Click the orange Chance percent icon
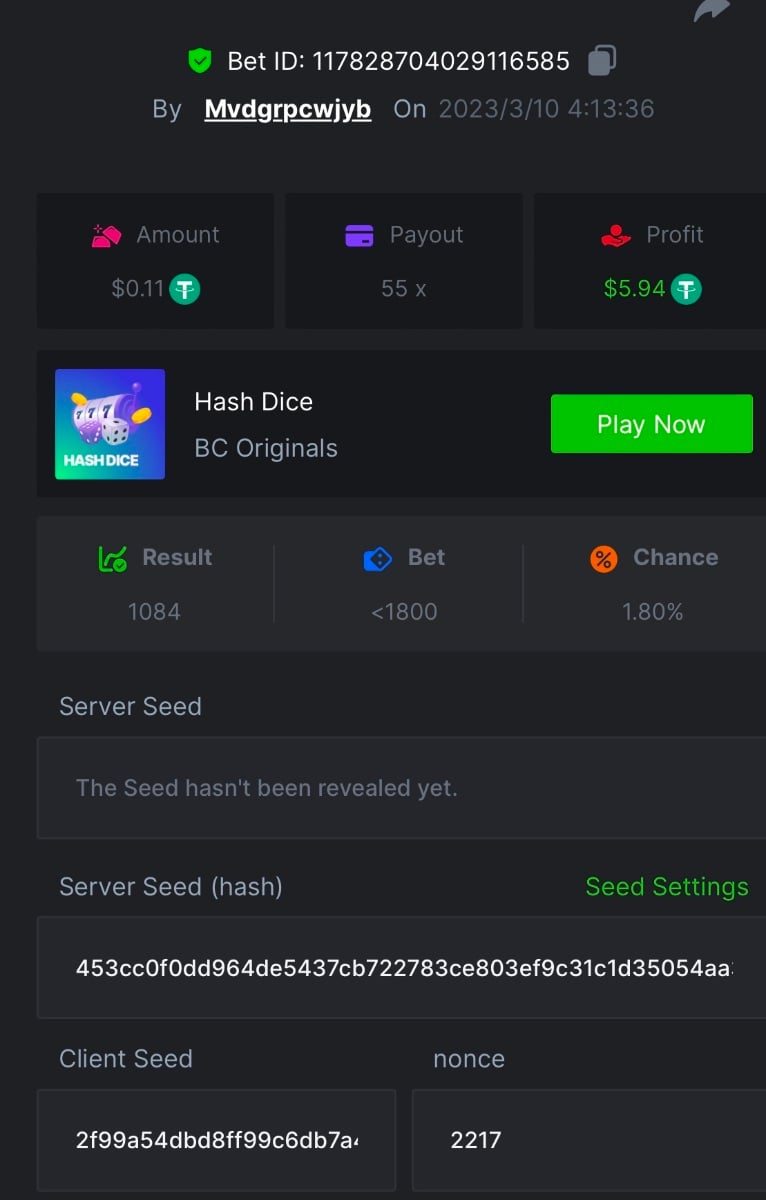The width and height of the screenshot is (766, 1200). (604, 558)
